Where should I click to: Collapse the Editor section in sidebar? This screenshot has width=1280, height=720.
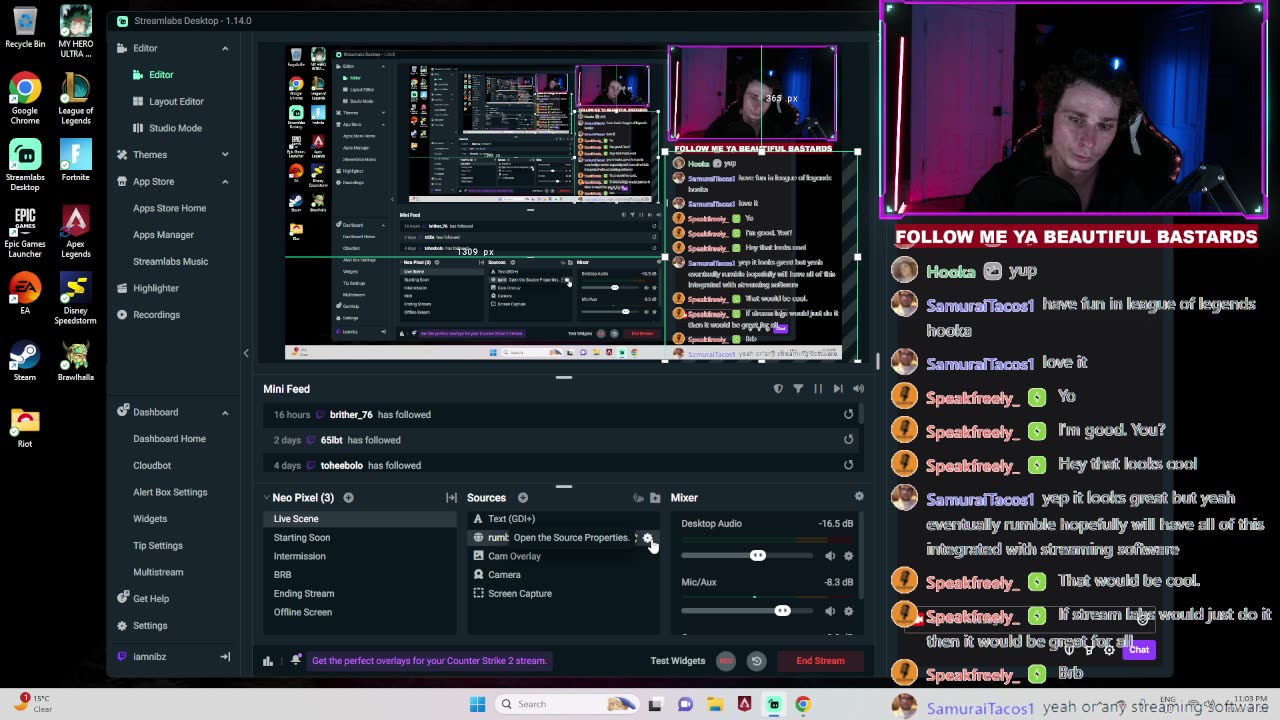pyautogui.click(x=225, y=48)
